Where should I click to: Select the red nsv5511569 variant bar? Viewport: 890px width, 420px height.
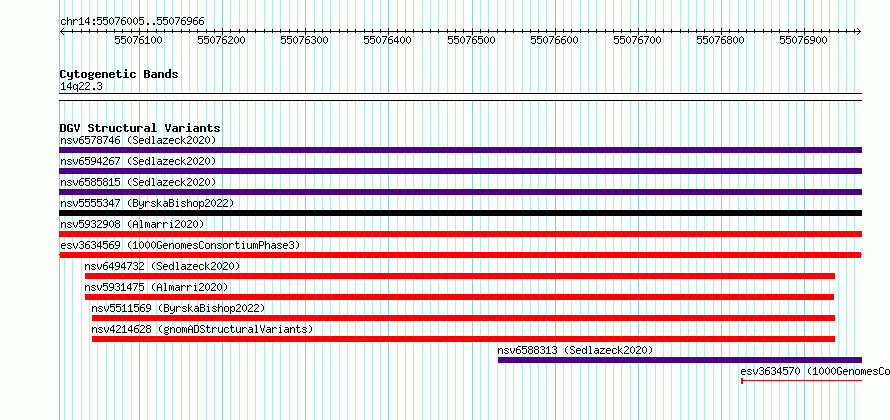click(x=463, y=318)
